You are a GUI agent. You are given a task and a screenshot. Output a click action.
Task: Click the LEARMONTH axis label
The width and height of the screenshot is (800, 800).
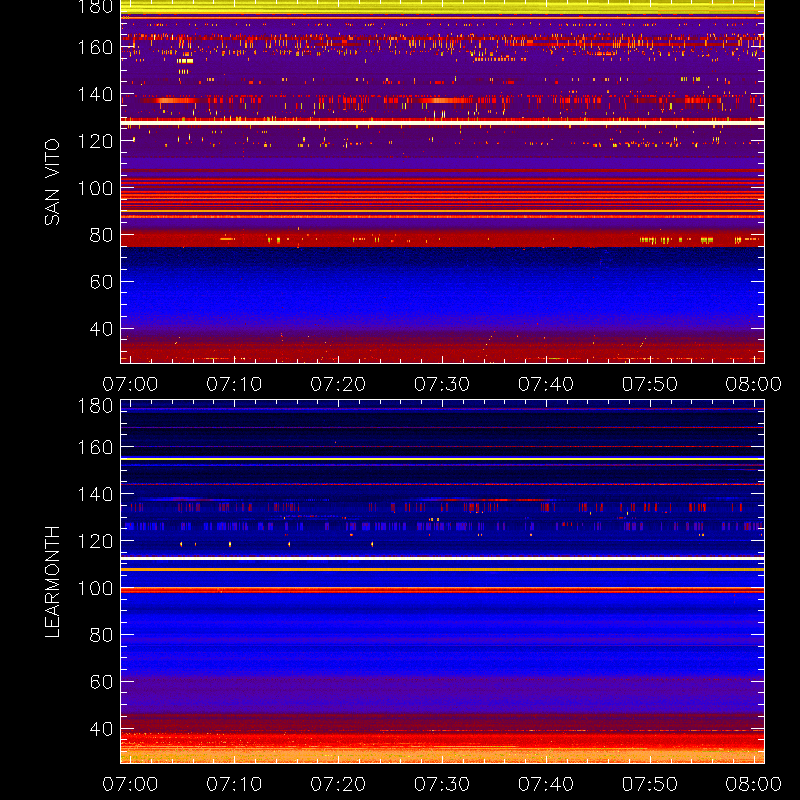coord(52,582)
